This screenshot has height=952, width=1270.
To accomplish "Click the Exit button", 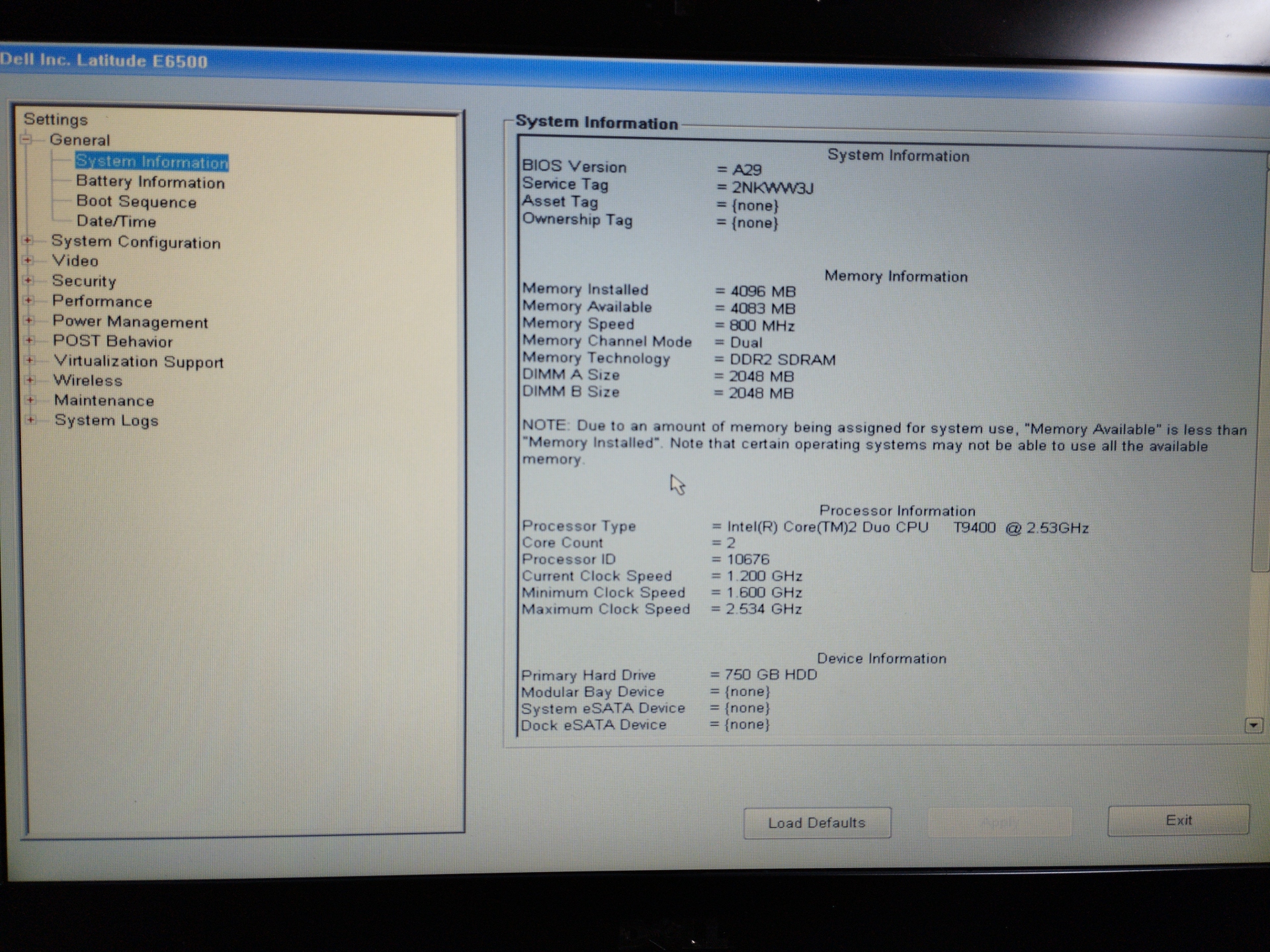I will pyautogui.click(x=1179, y=820).
